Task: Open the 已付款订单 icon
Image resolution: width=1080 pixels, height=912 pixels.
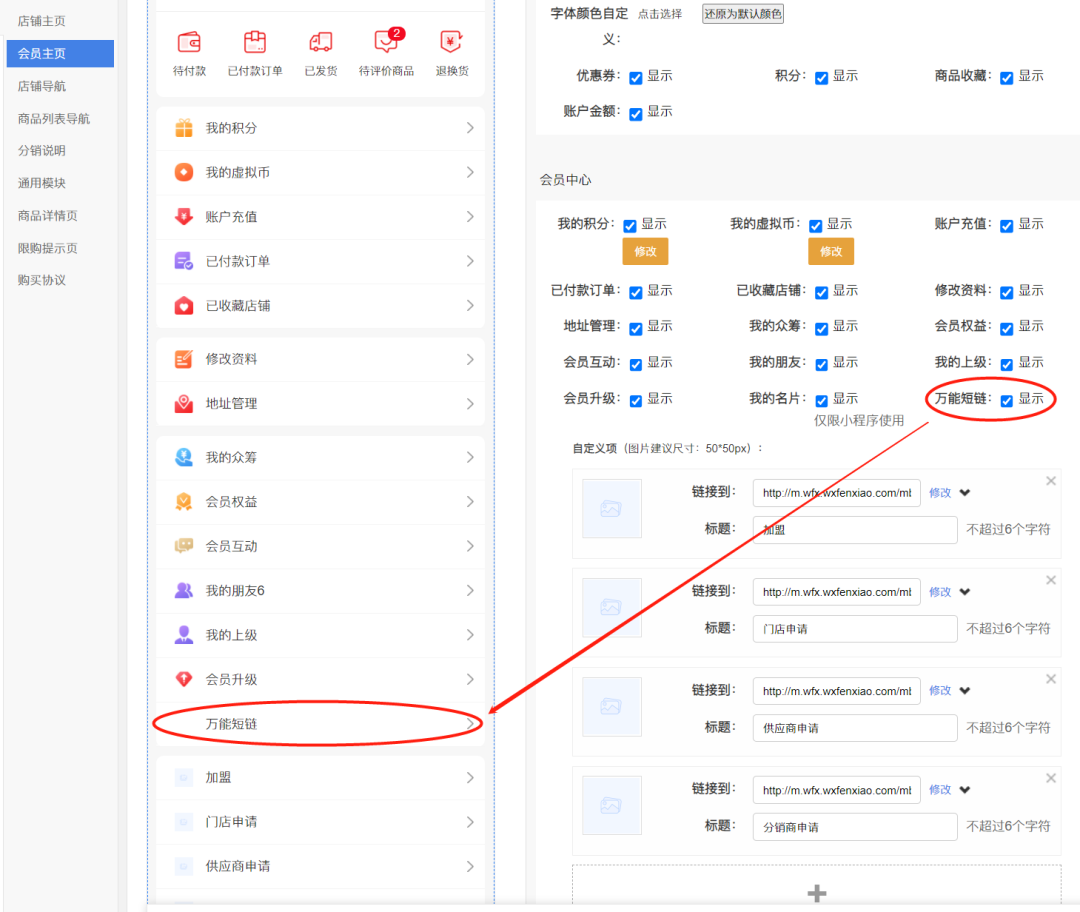Action: (255, 43)
